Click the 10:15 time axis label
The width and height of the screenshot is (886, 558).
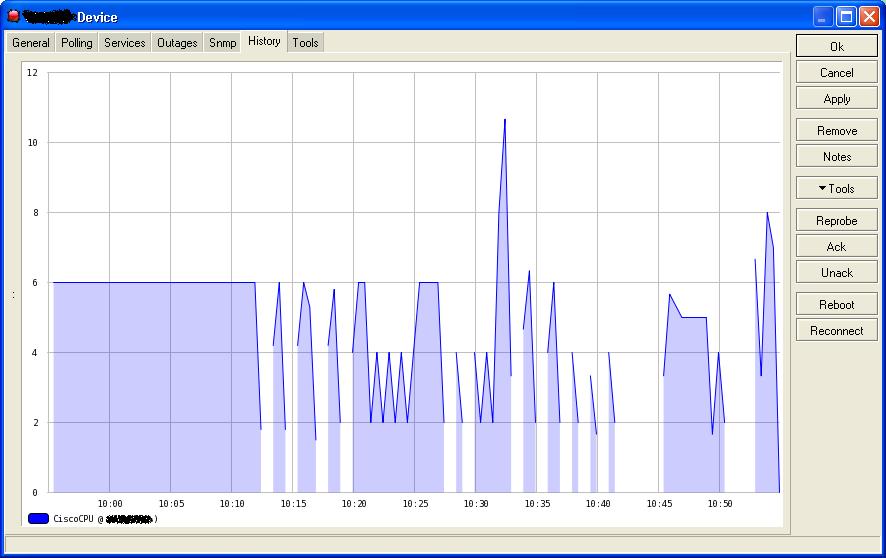[293, 504]
